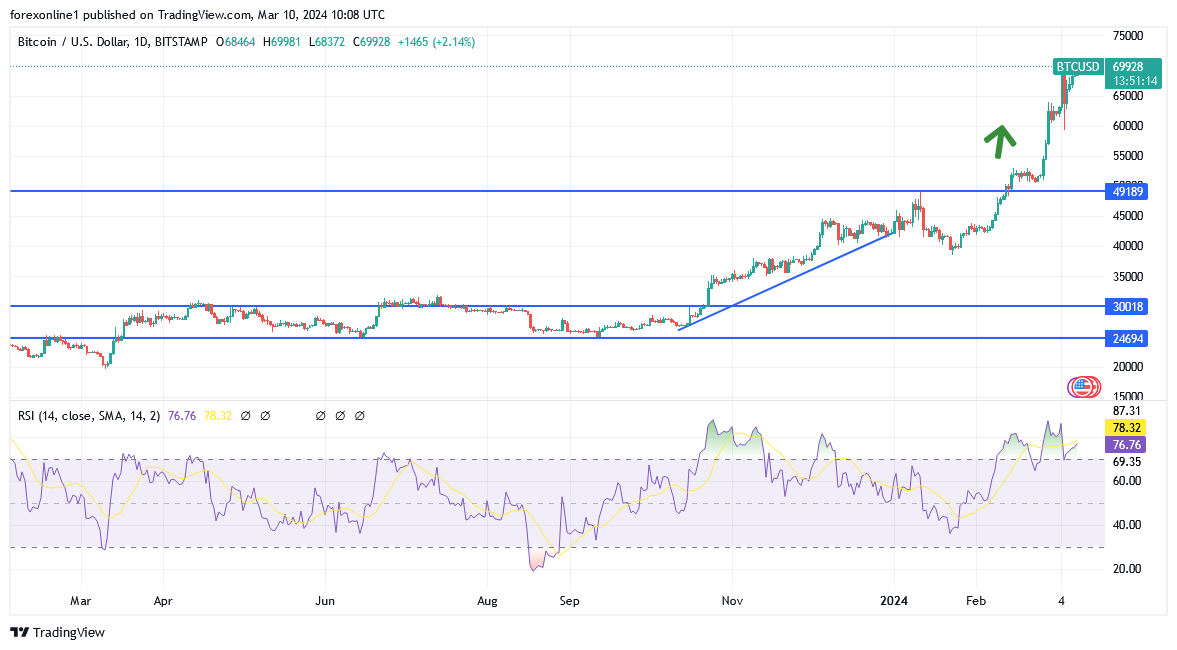
Task: Click the yellow 78.32 RSI axis label
Action: pos(1126,428)
